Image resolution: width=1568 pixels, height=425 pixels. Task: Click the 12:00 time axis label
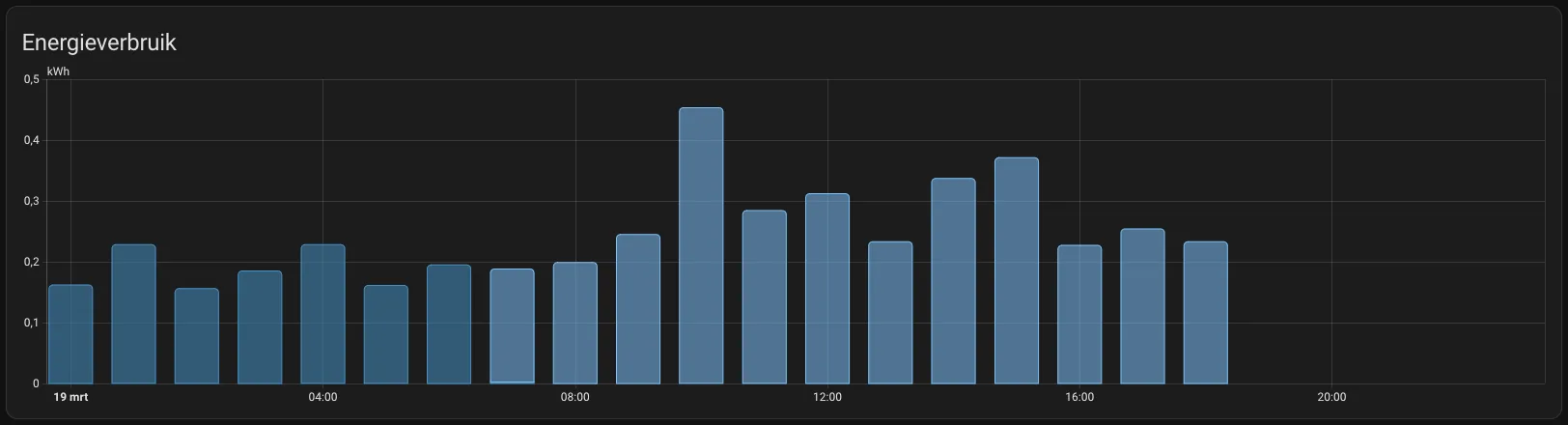(x=827, y=397)
